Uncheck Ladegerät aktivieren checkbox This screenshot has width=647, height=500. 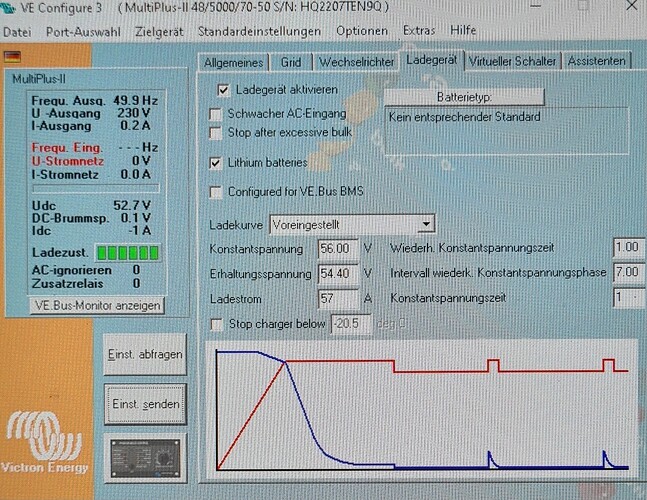click(223, 90)
